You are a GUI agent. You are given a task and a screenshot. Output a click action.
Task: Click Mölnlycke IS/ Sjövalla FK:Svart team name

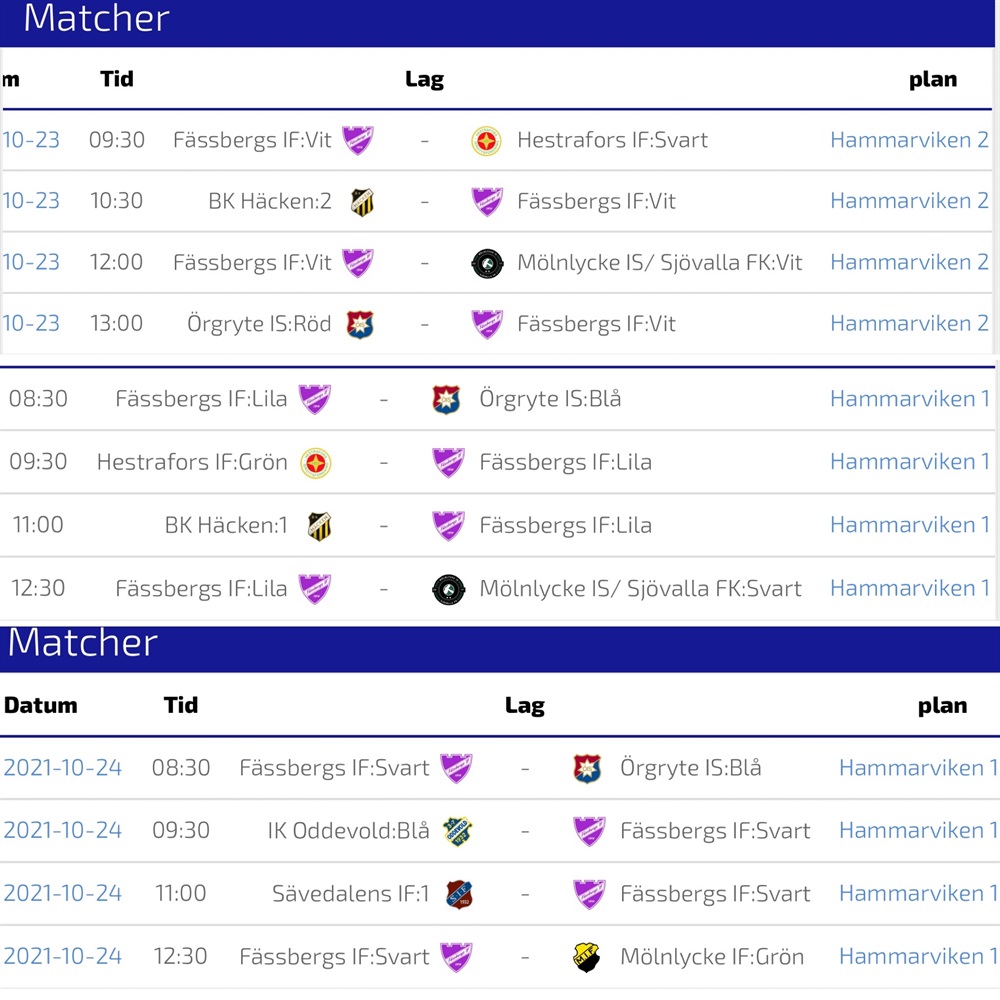point(640,589)
